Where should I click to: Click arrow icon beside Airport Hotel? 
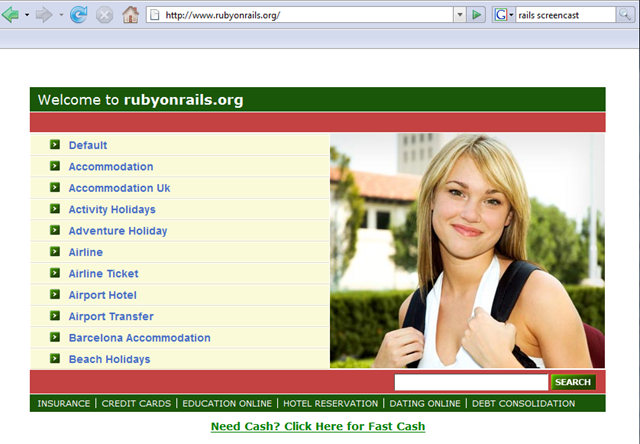[55, 294]
